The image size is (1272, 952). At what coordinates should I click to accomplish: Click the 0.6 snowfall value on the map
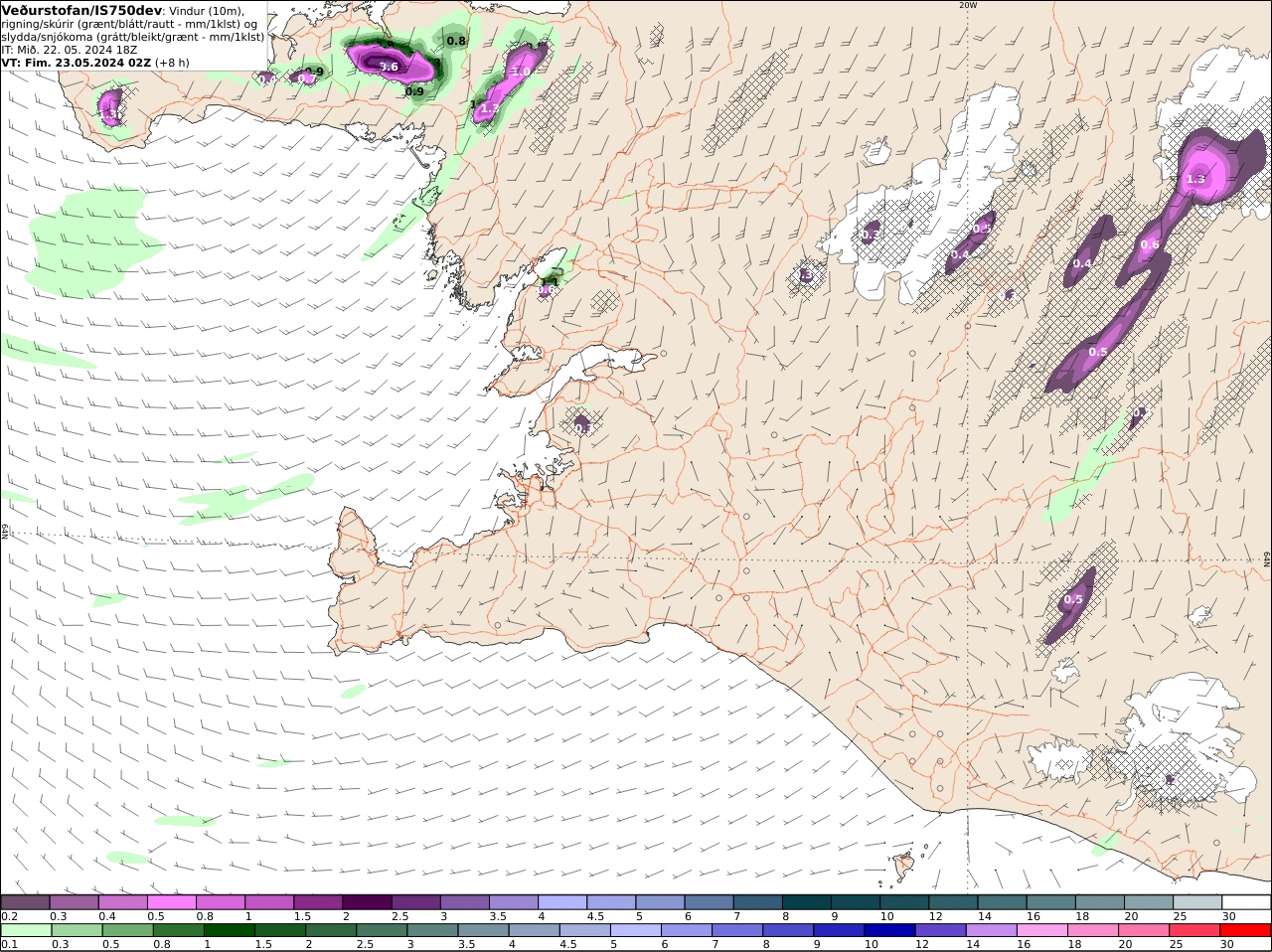coord(1150,244)
